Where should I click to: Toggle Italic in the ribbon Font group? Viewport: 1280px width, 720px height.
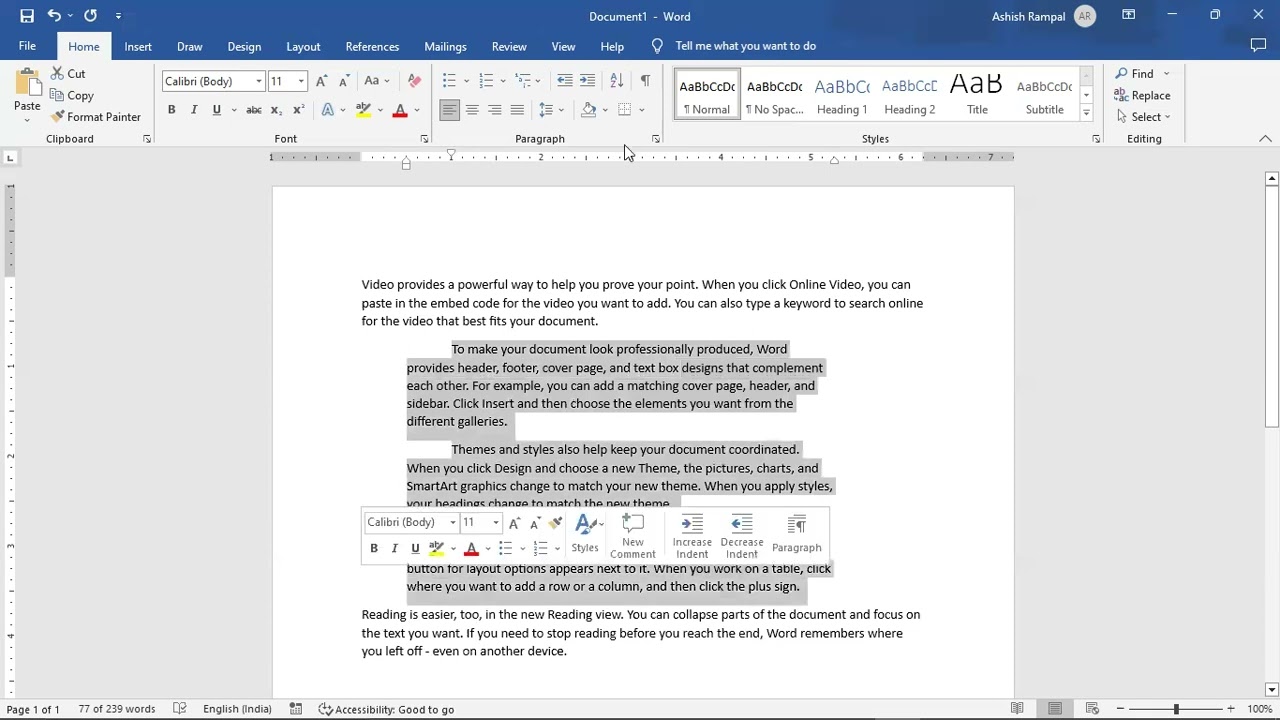(194, 110)
